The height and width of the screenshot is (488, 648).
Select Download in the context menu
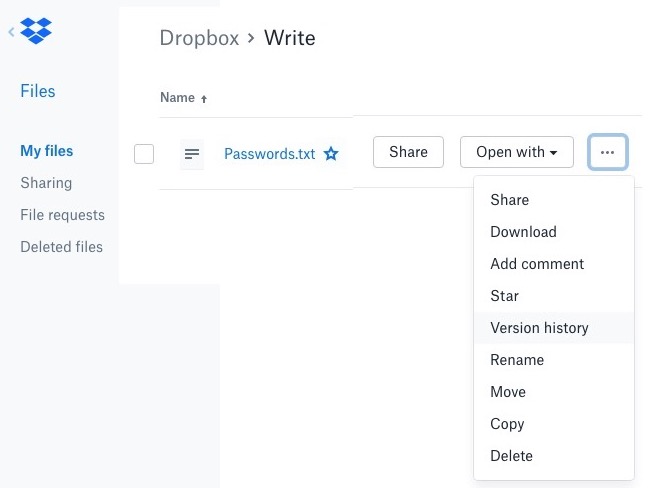[554, 232]
